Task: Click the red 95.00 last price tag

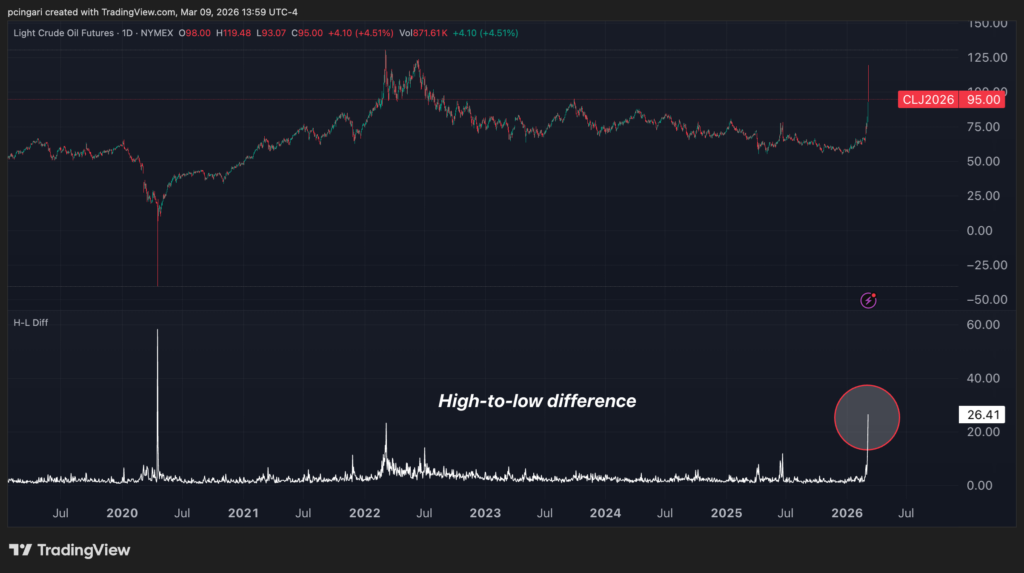Action: [984, 99]
